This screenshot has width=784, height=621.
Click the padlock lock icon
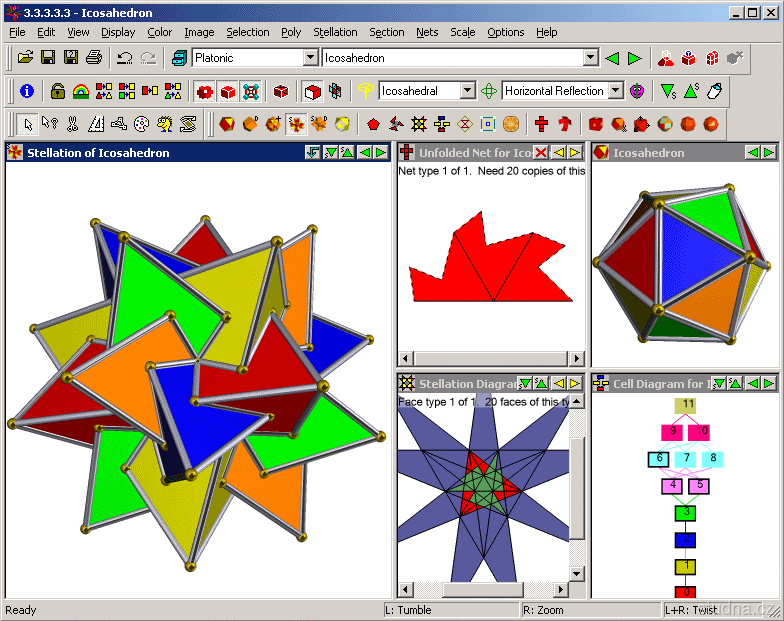[x=58, y=91]
